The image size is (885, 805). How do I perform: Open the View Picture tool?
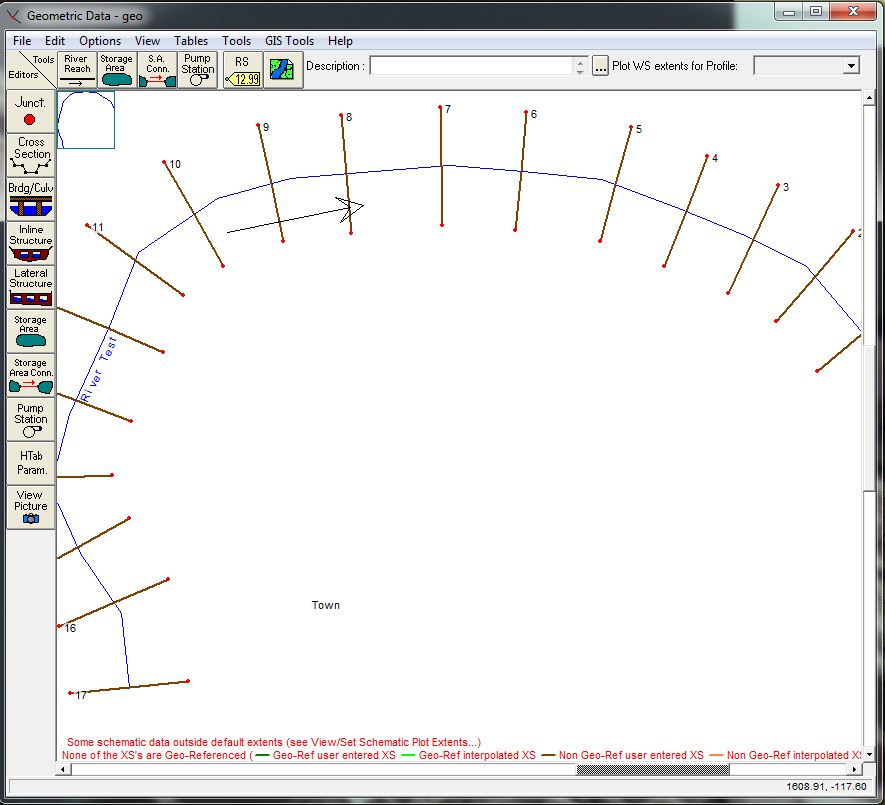(x=30, y=504)
